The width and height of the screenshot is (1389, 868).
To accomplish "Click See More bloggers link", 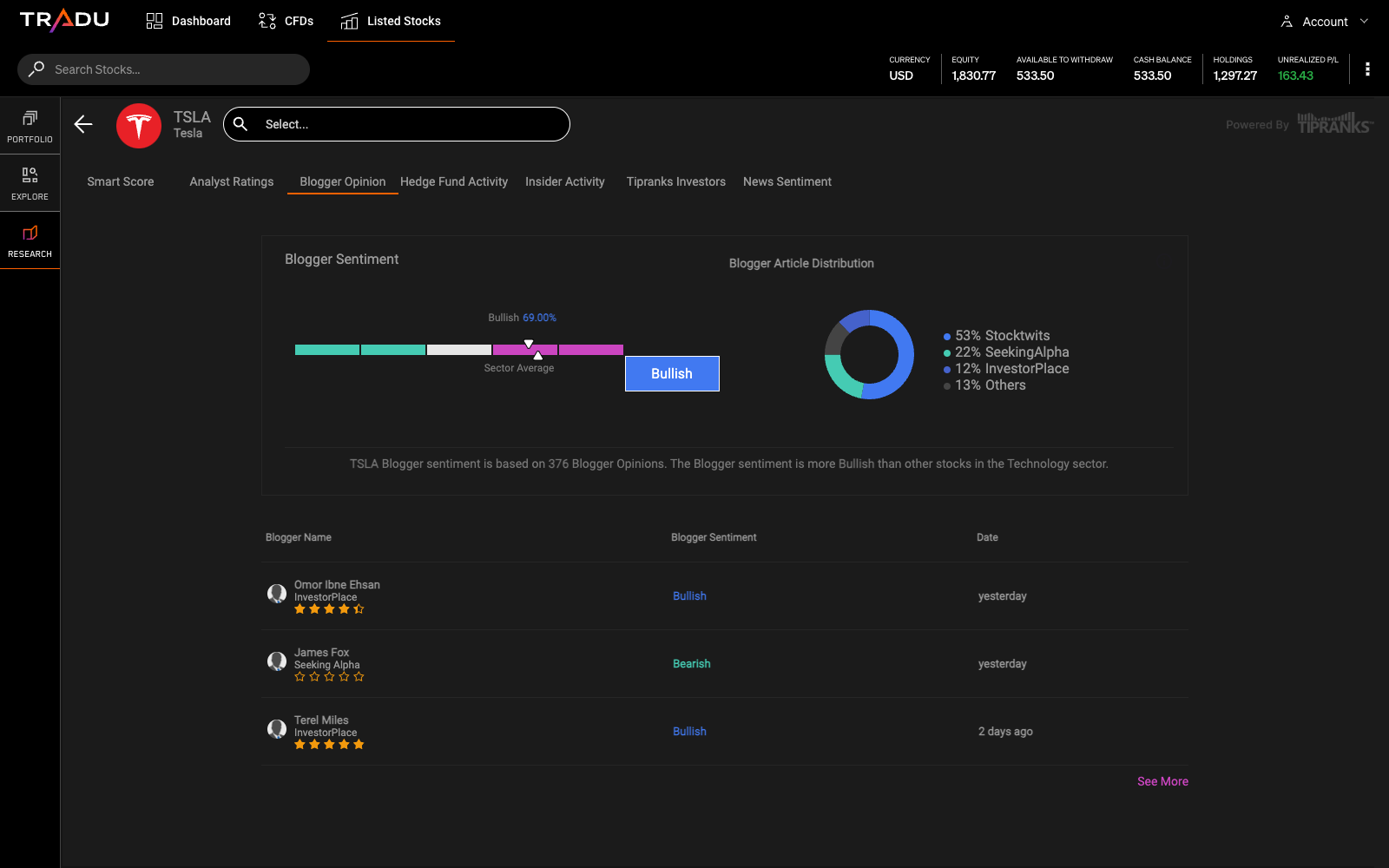I will click(1162, 781).
